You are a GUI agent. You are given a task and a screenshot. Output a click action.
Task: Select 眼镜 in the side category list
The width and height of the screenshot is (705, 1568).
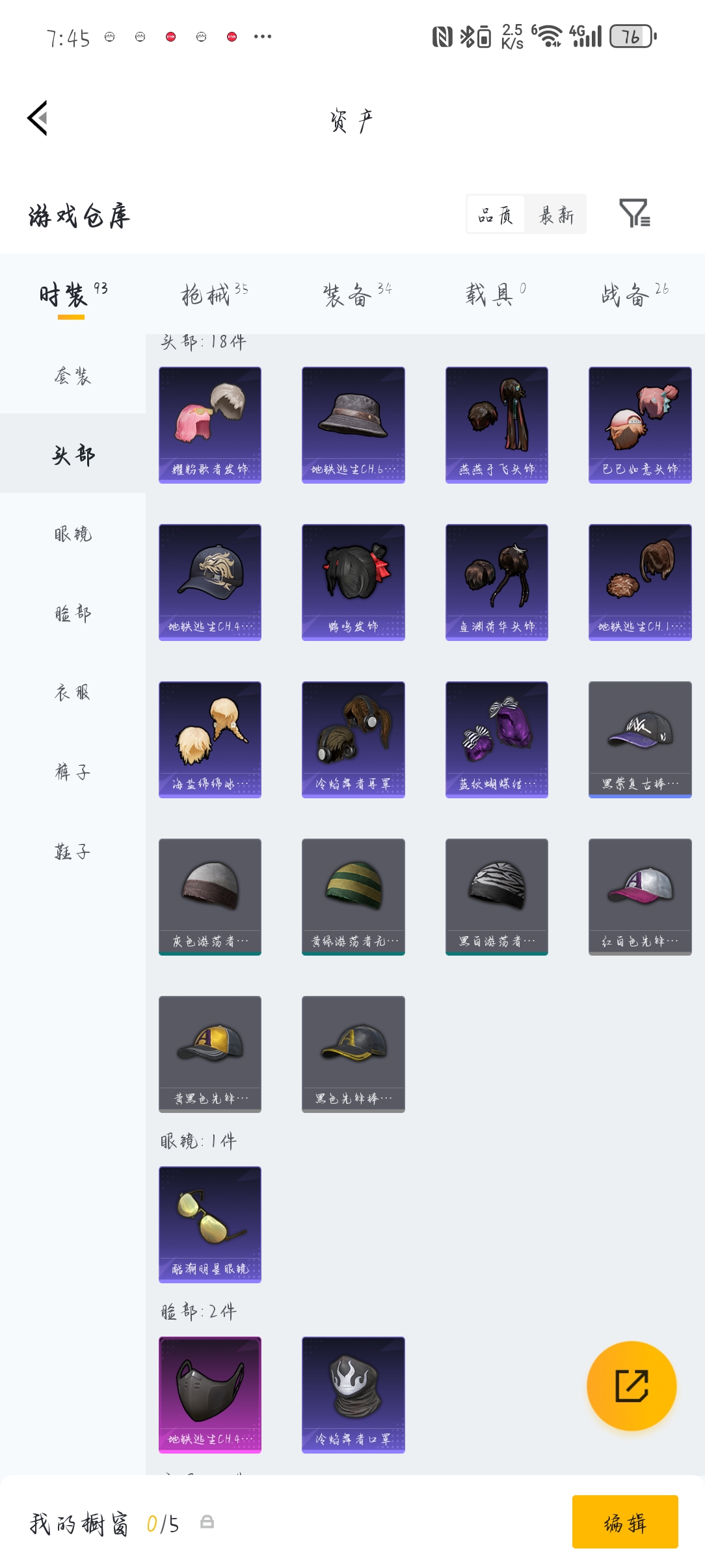(73, 534)
